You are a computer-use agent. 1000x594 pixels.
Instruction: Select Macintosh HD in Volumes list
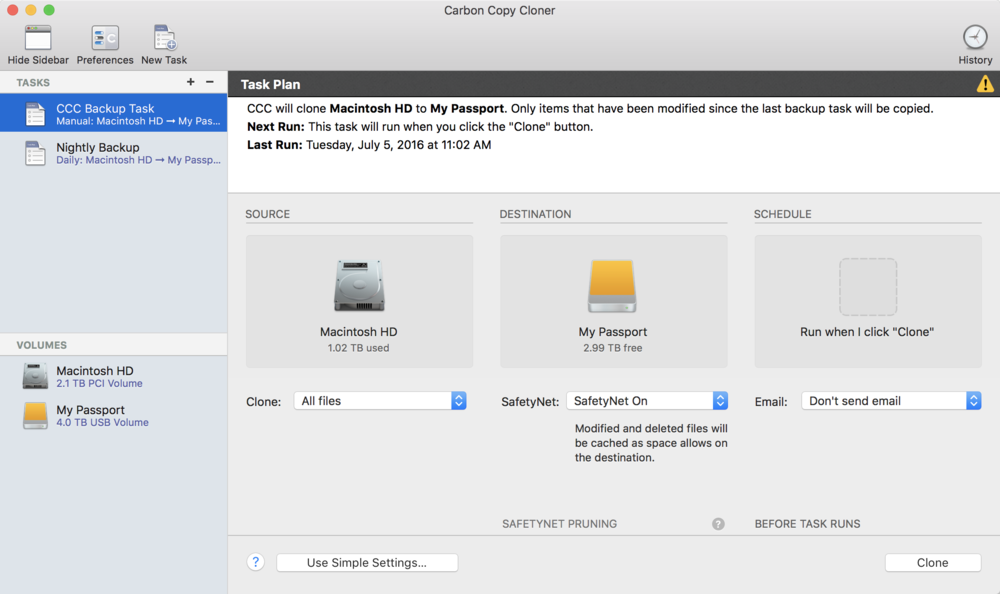pos(114,376)
